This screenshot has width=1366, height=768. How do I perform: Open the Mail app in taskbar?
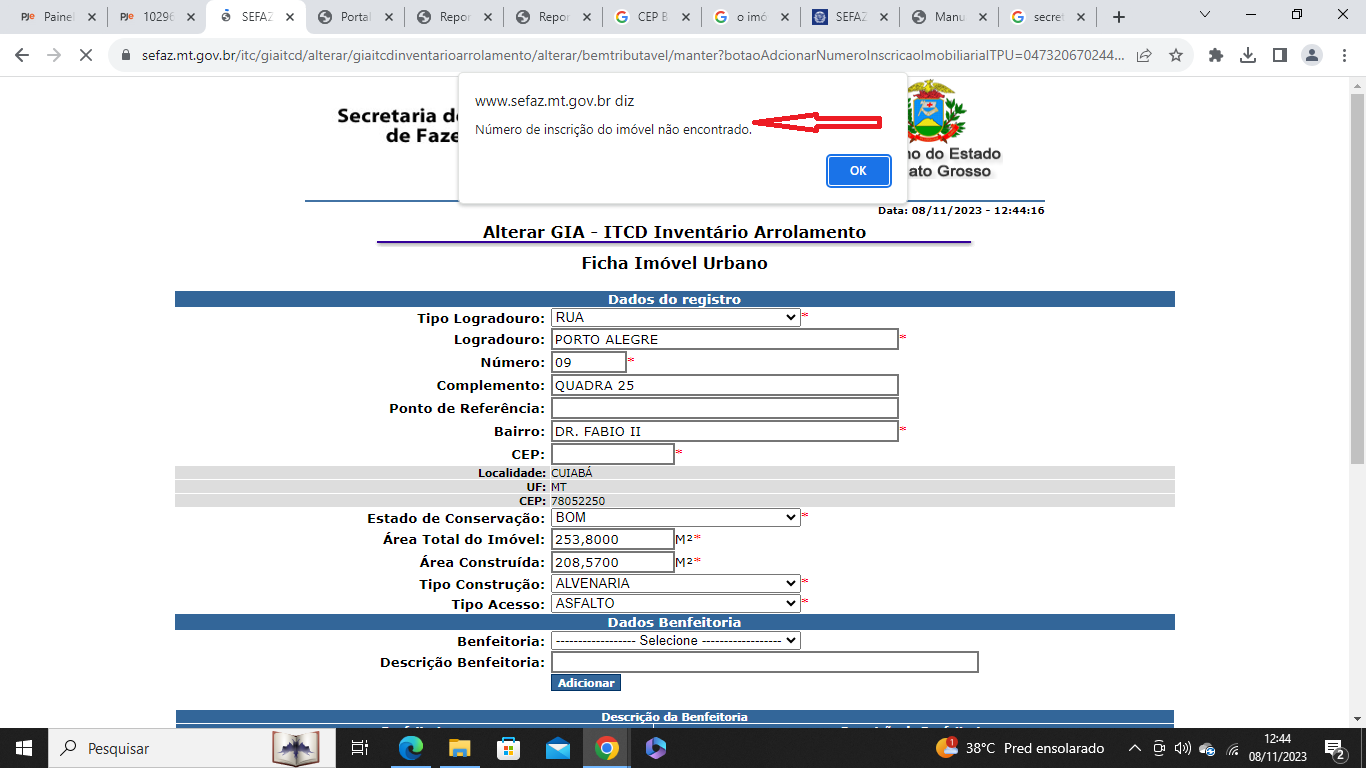557,748
